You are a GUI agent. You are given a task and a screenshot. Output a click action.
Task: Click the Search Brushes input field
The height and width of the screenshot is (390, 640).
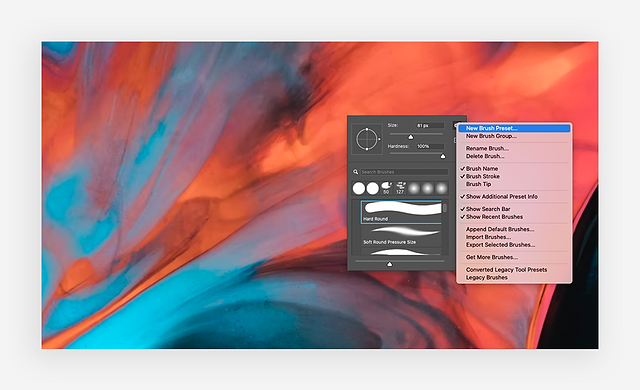404,172
